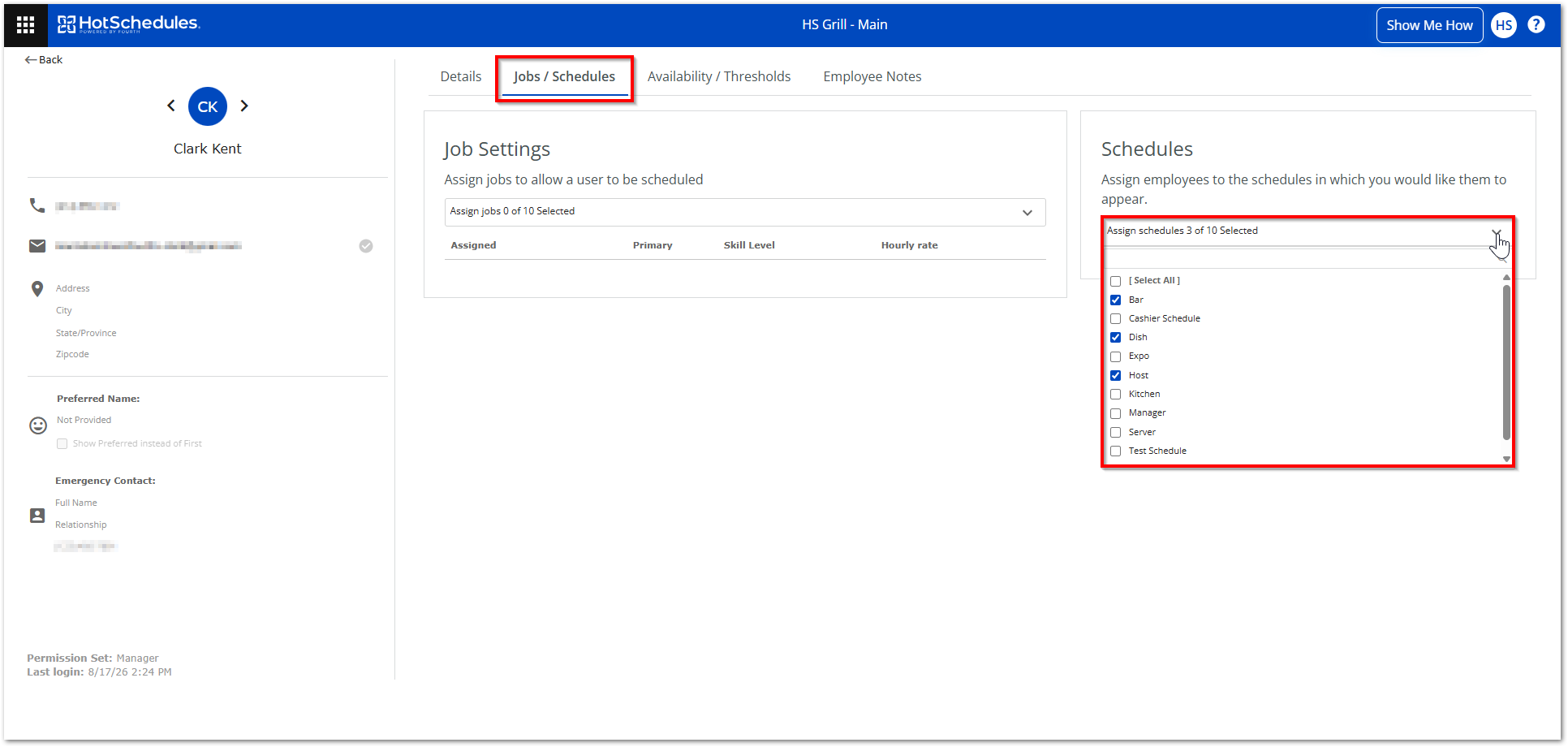1568x747 pixels.
Task: Select the Jobs / Schedules tab
Action: tap(564, 76)
